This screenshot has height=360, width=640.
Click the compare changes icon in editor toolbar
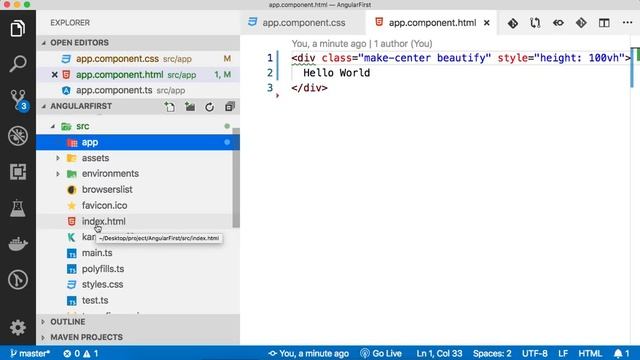tap(535, 23)
